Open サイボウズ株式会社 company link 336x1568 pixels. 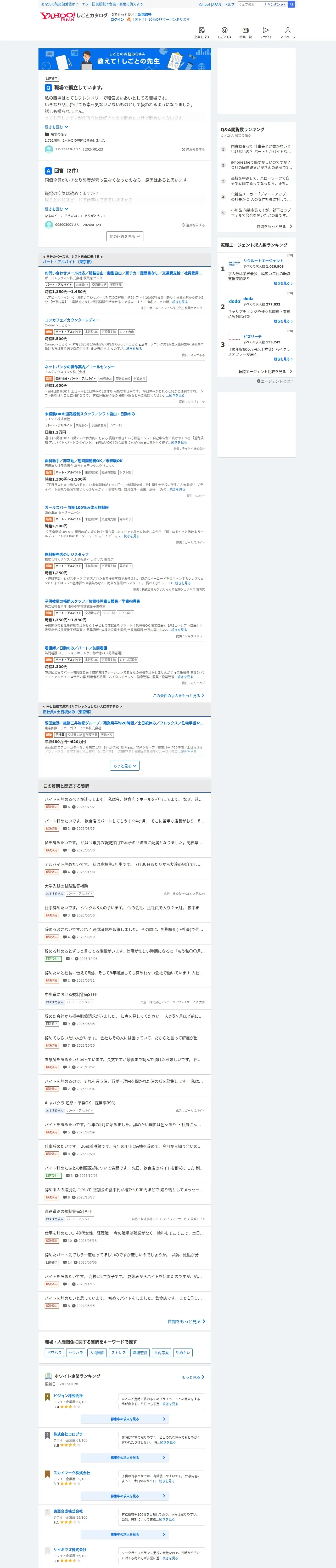click(x=70, y=1549)
